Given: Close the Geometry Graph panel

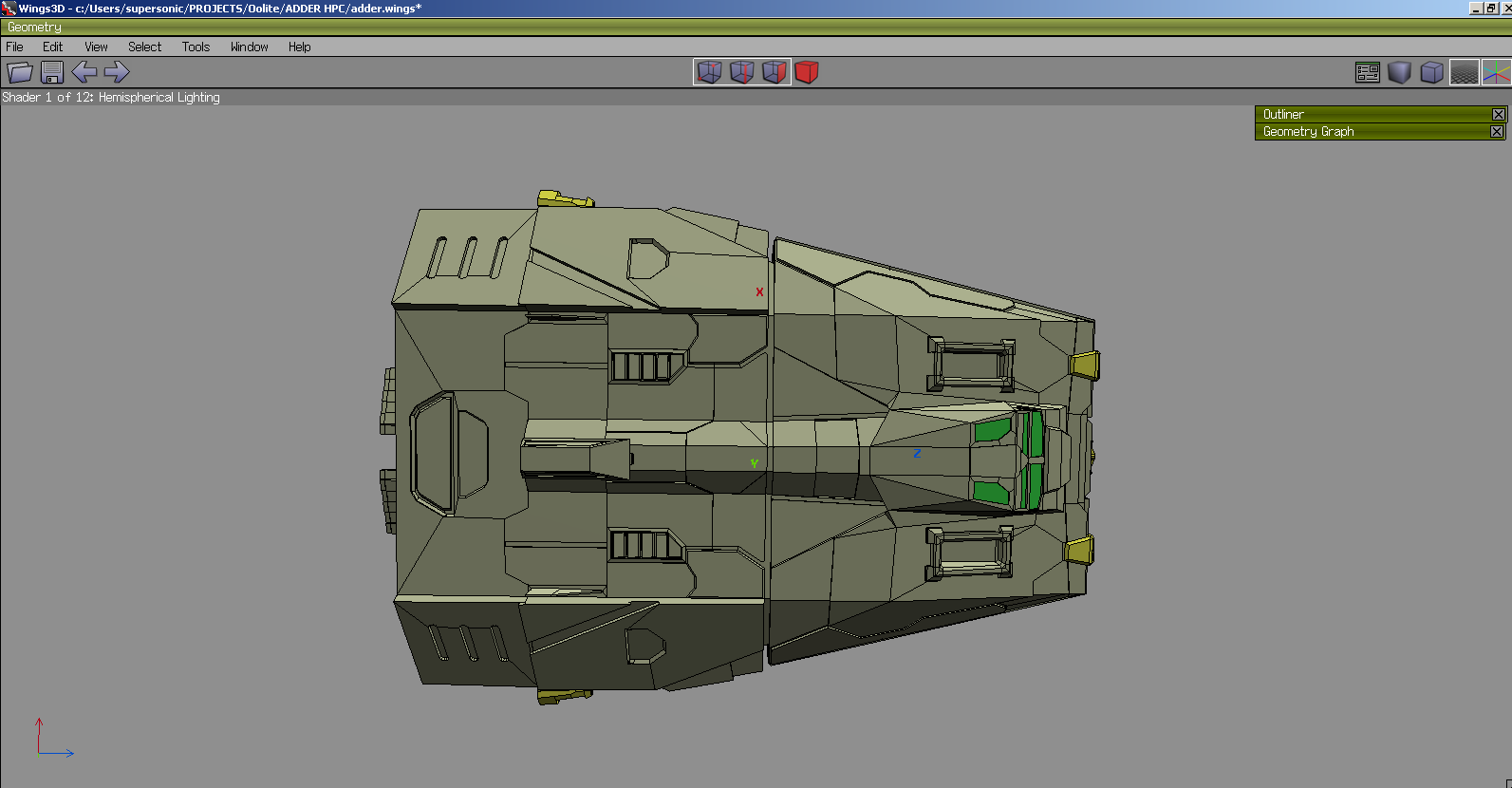Looking at the screenshot, I should [x=1497, y=132].
